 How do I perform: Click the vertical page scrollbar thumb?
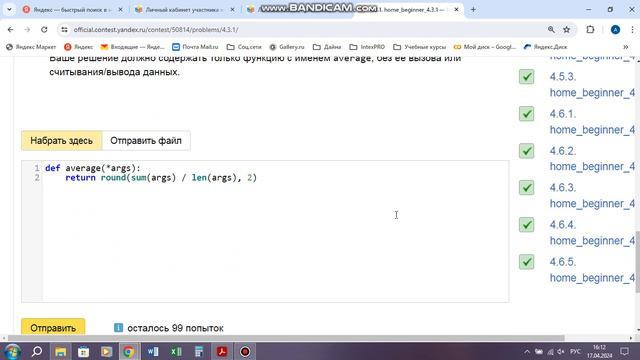pos(637,261)
